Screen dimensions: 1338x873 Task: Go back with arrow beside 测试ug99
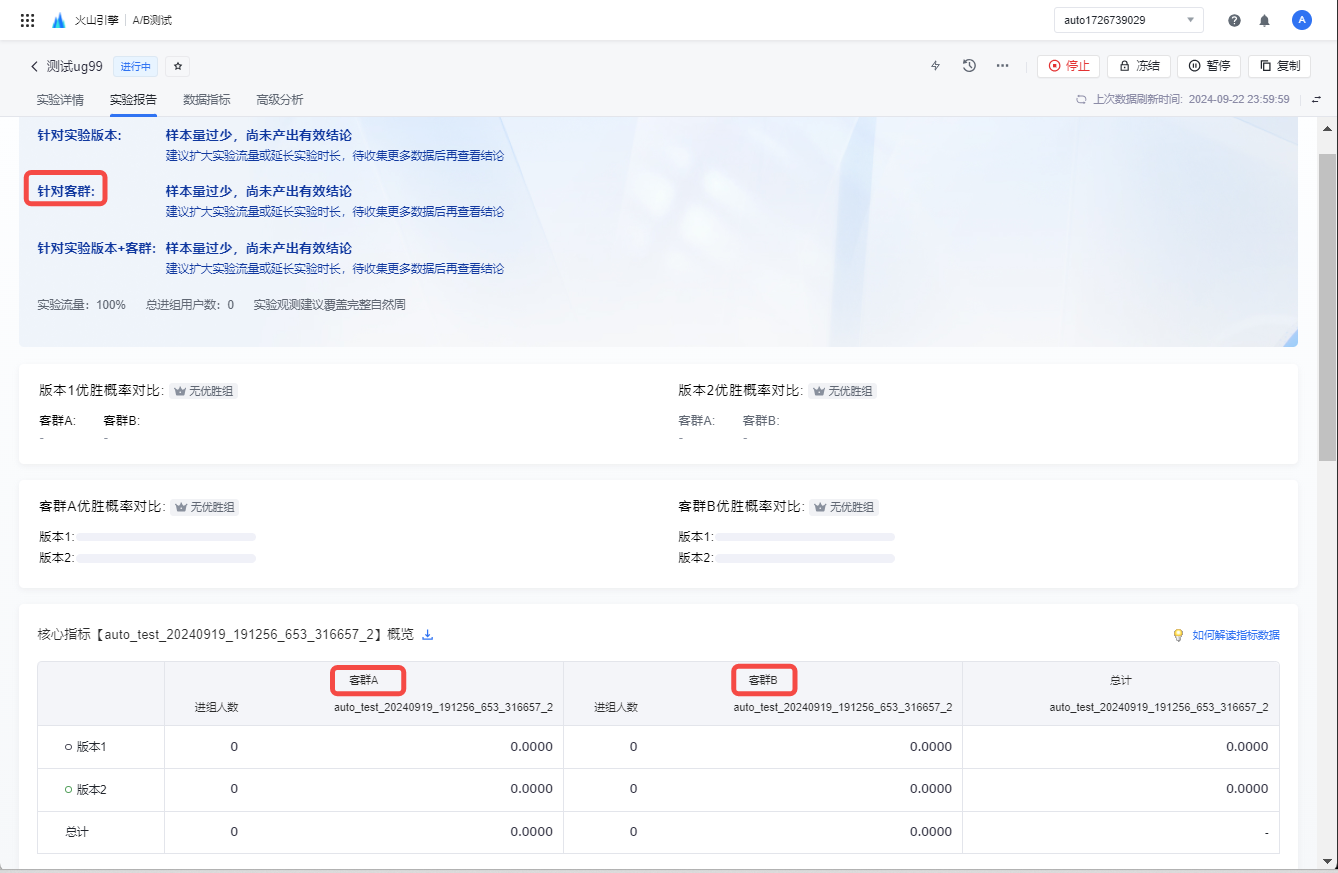click(x=34, y=66)
